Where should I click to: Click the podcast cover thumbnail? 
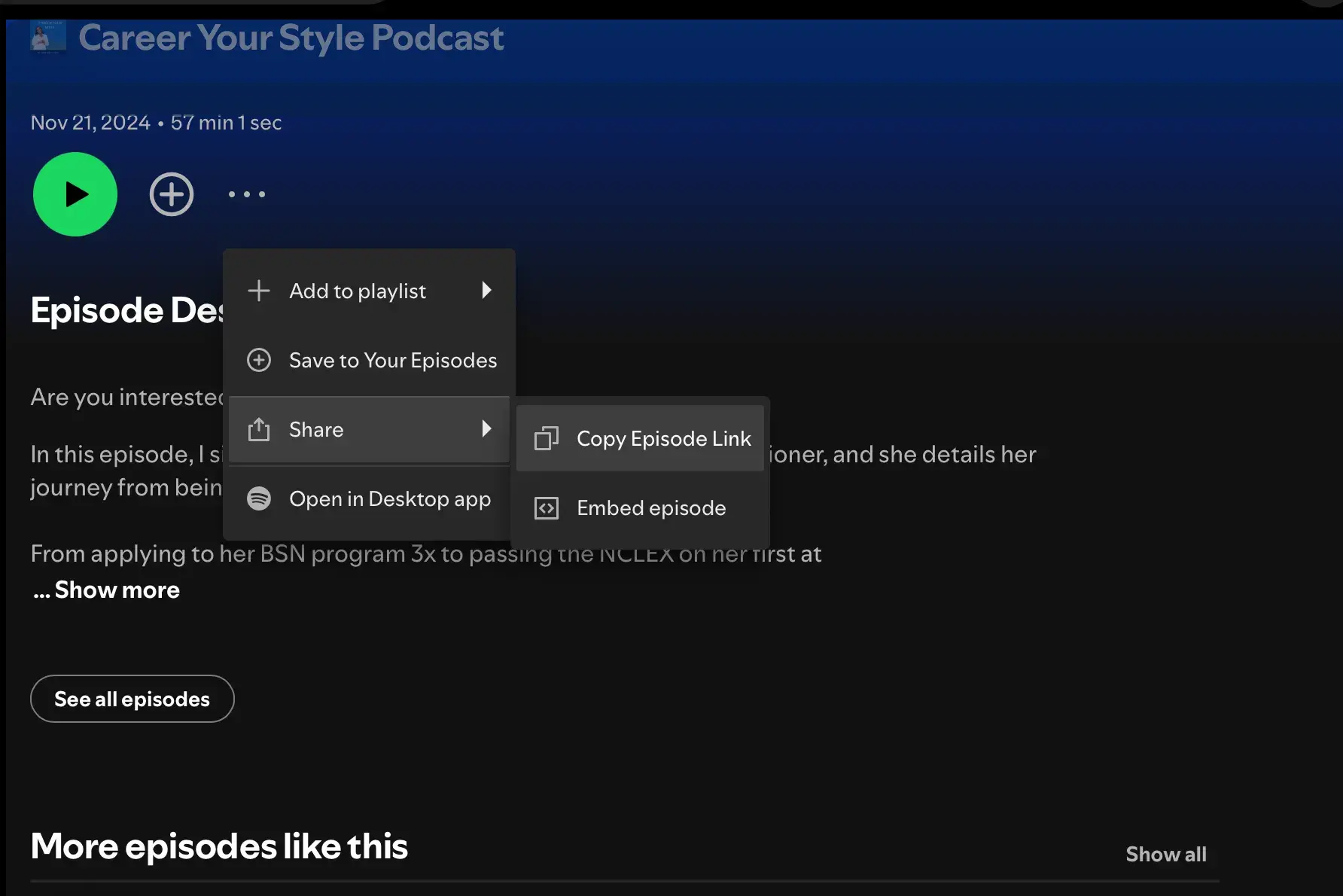click(x=47, y=36)
